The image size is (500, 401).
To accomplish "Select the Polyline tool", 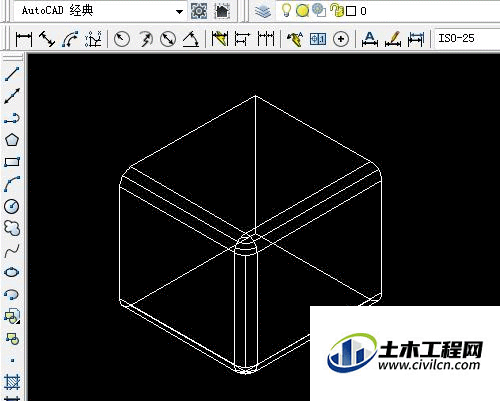I will [12, 118].
